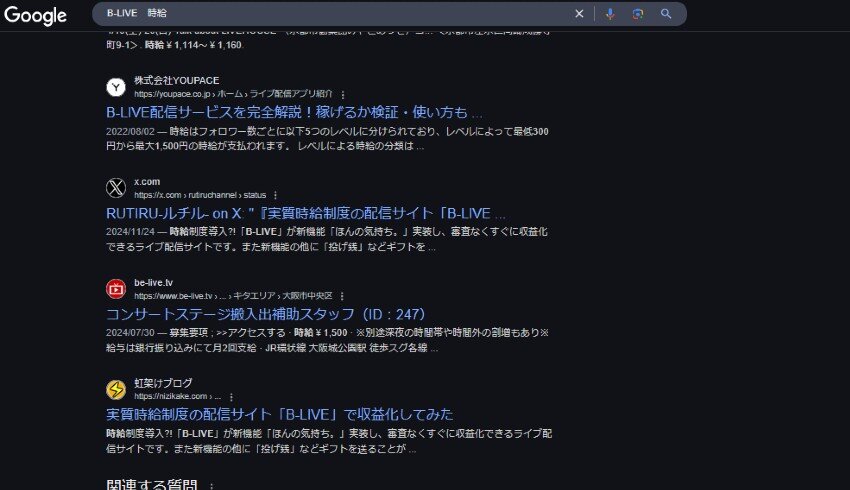This screenshot has height=490, width=850.
Task: Click the nizikake.com URL
Action: [177, 396]
